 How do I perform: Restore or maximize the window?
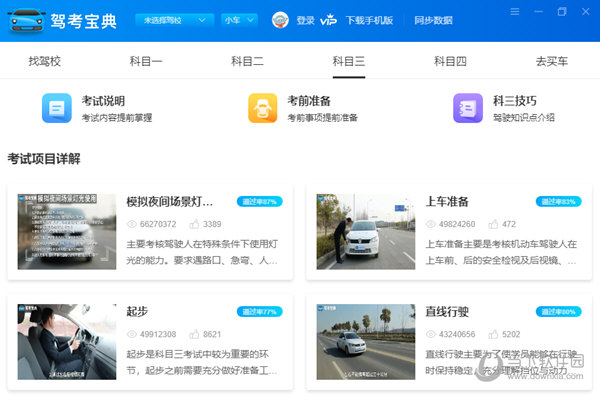point(562,11)
